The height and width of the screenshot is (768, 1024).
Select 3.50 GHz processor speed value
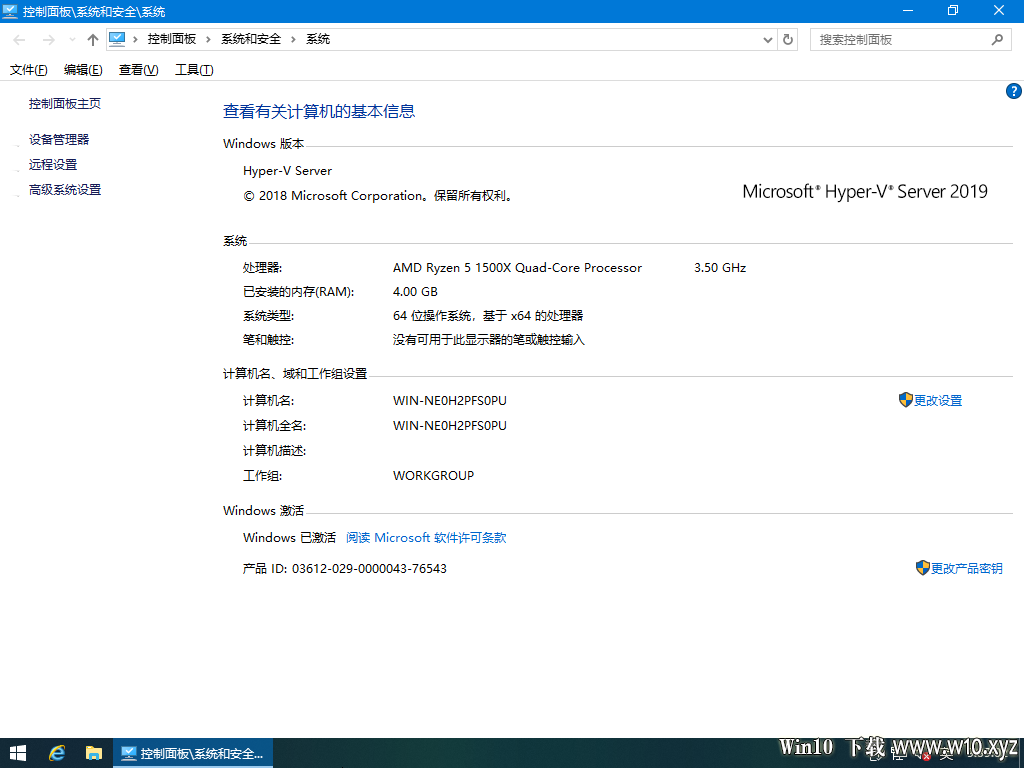pos(720,268)
